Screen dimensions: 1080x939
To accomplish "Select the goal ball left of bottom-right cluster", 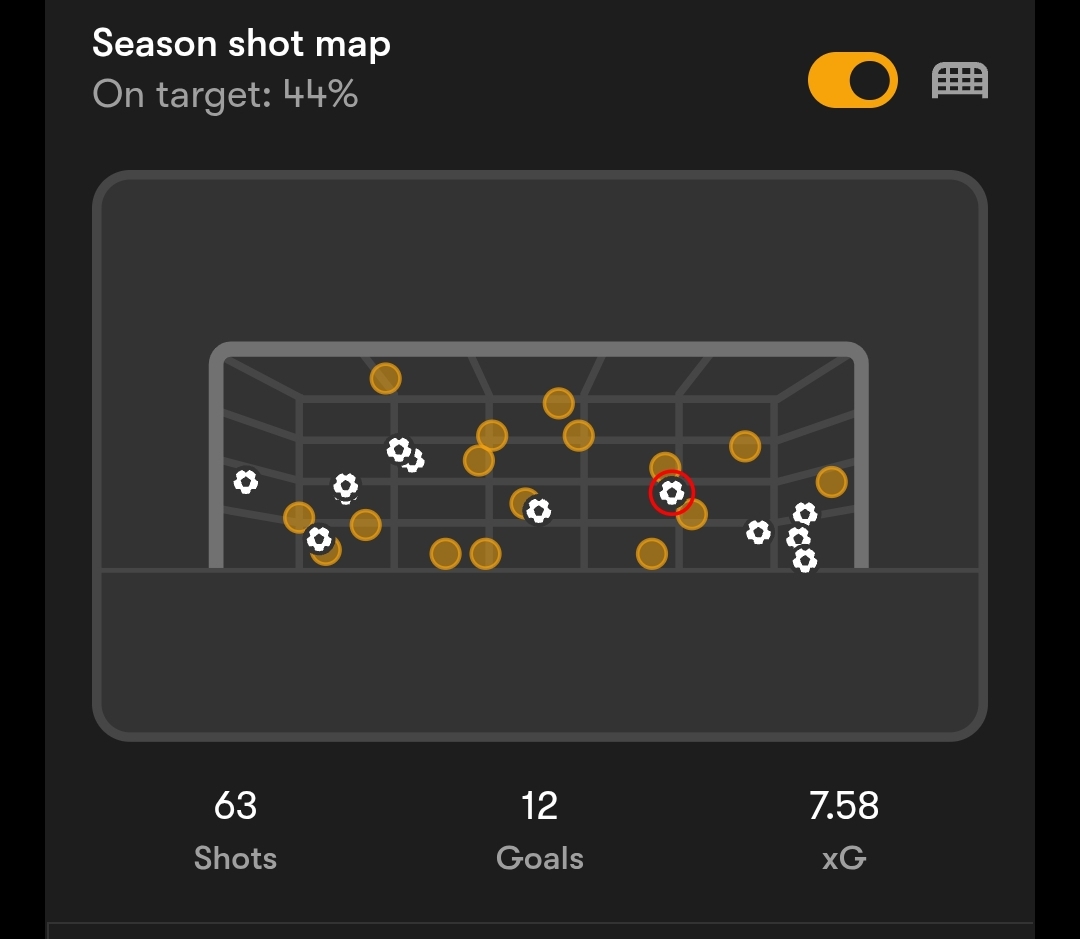I will pyautogui.click(x=758, y=532).
